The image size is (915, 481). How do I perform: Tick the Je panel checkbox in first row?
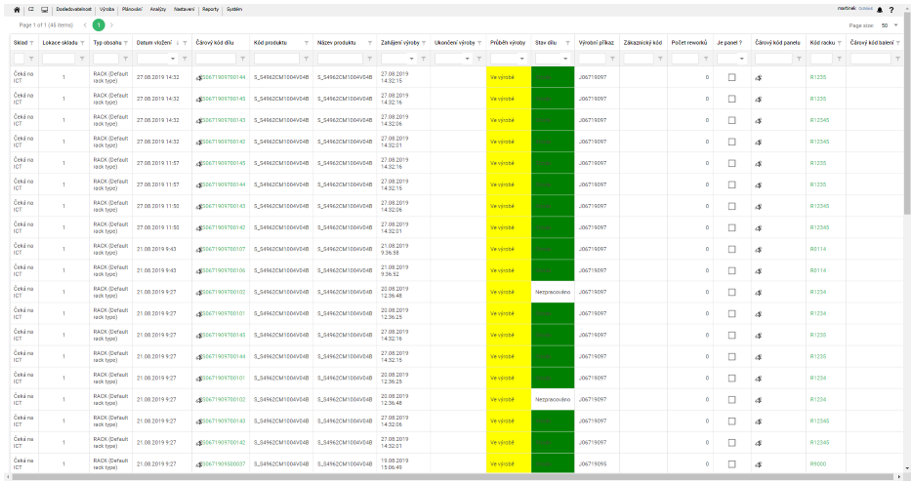pyautogui.click(x=731, y=77)
